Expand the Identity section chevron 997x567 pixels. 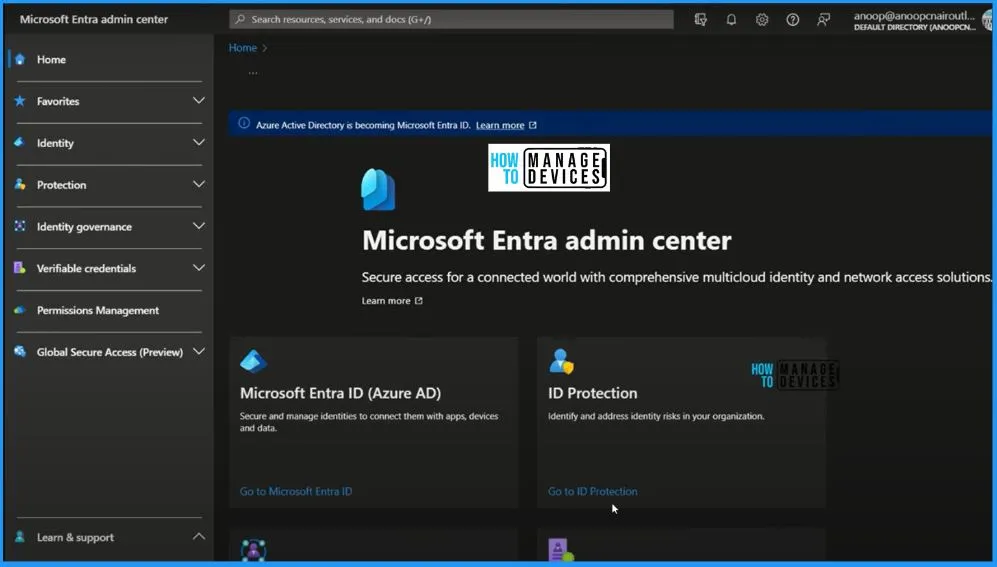tap(199, 142)
